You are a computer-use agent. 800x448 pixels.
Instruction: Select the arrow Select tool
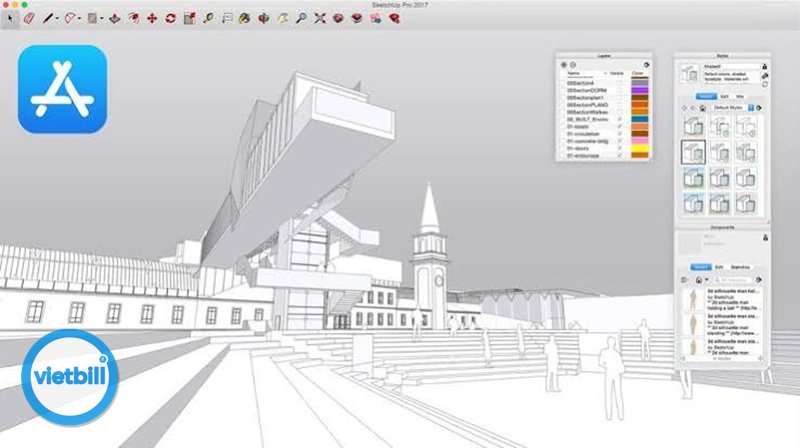(10, 19)
